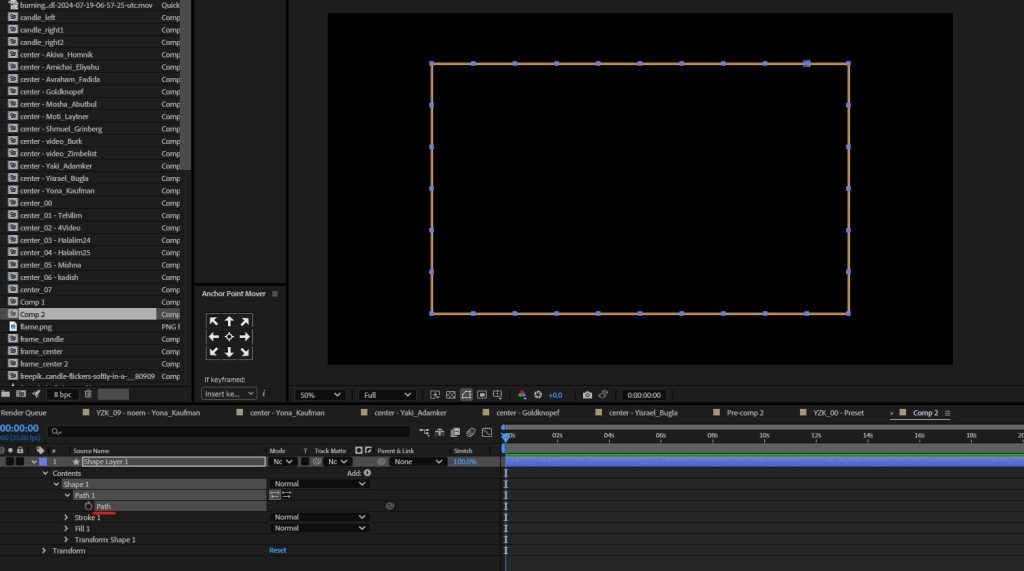Click the 8 bpc color depth button
The height and width of the screenshot is (571, 1024).
click(x=63, y=395)
